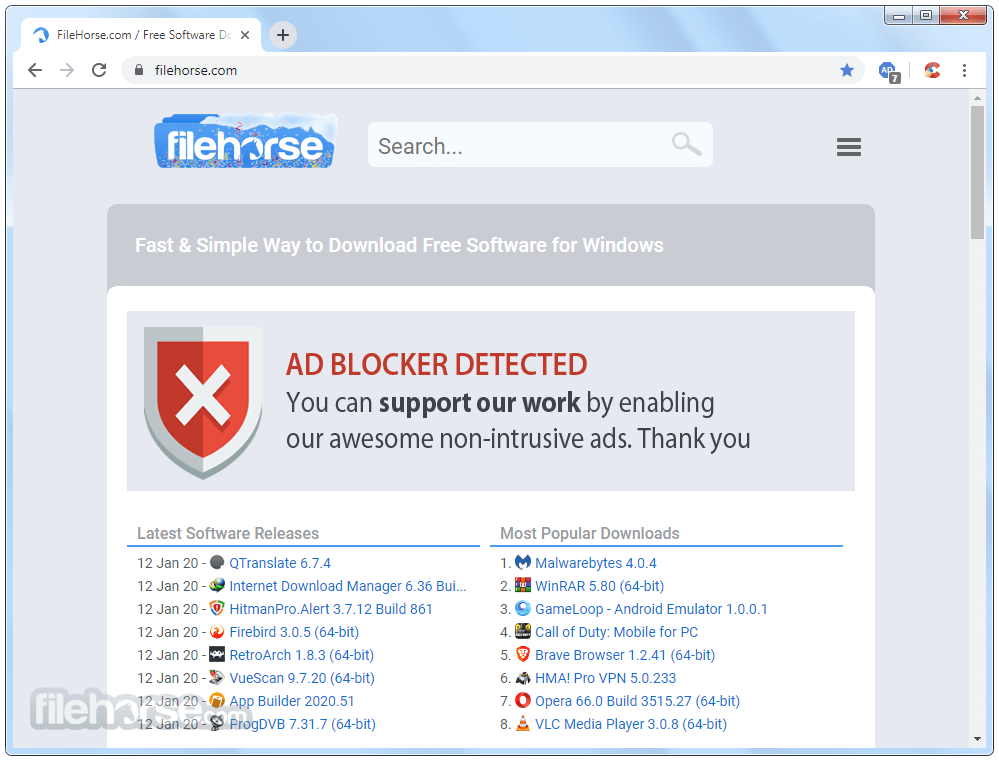Screen dimensions: 999x760
Task: Click inside the Search... field
Action: click(540, 145)
